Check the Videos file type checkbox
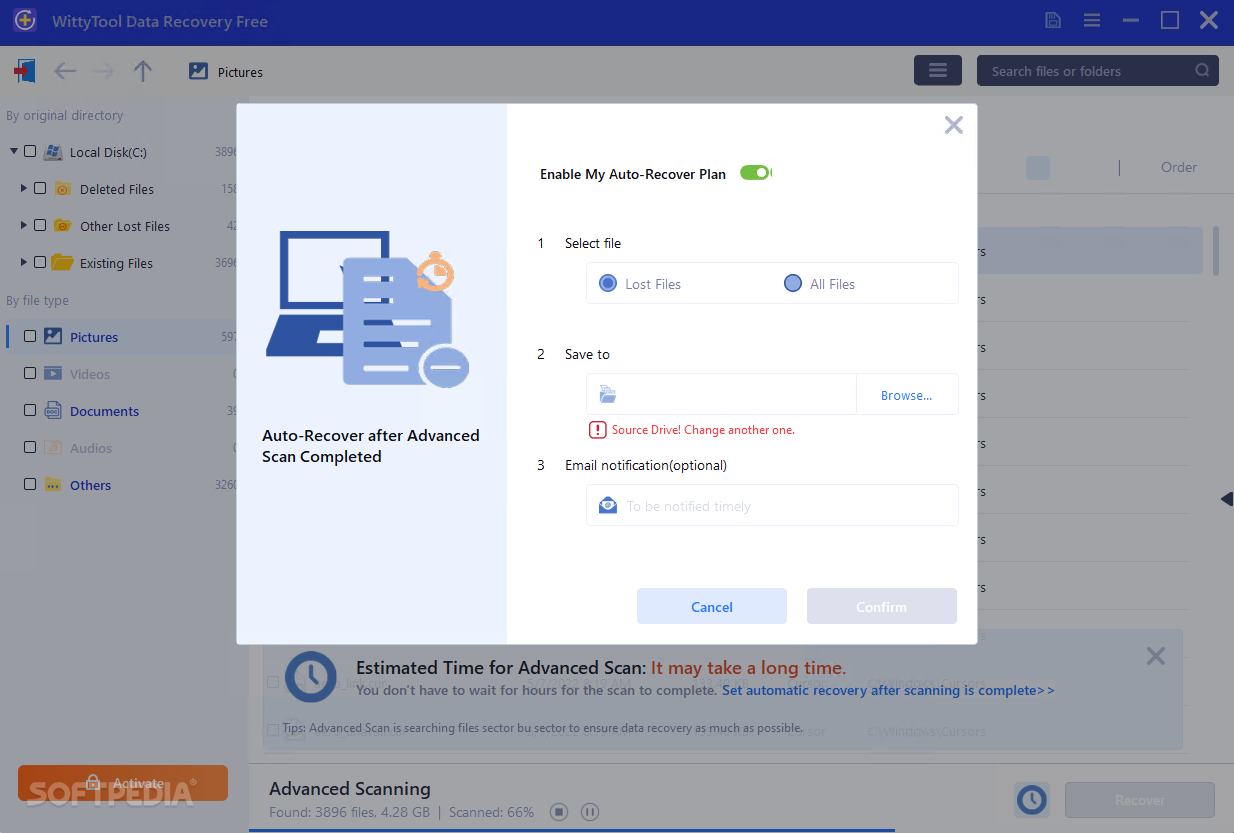 (x=30, y=373)
